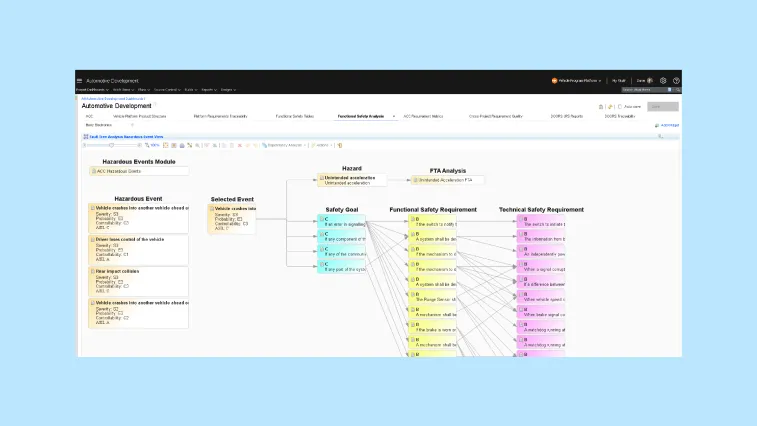Select technical requirement 'An independently'
The image size is (757, 426).
tap(541, 252)
